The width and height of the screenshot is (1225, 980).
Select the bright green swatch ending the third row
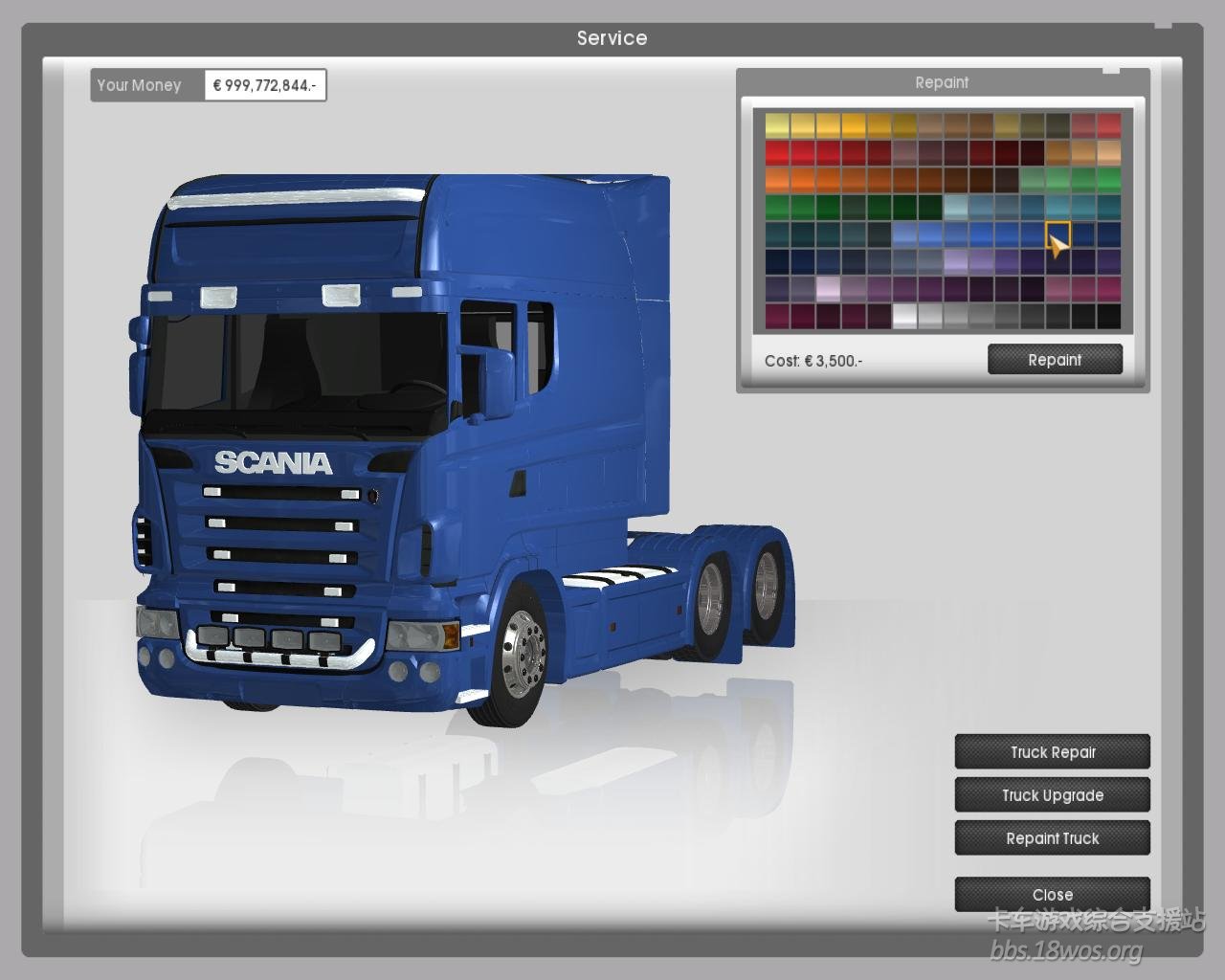click(1109, 180)
